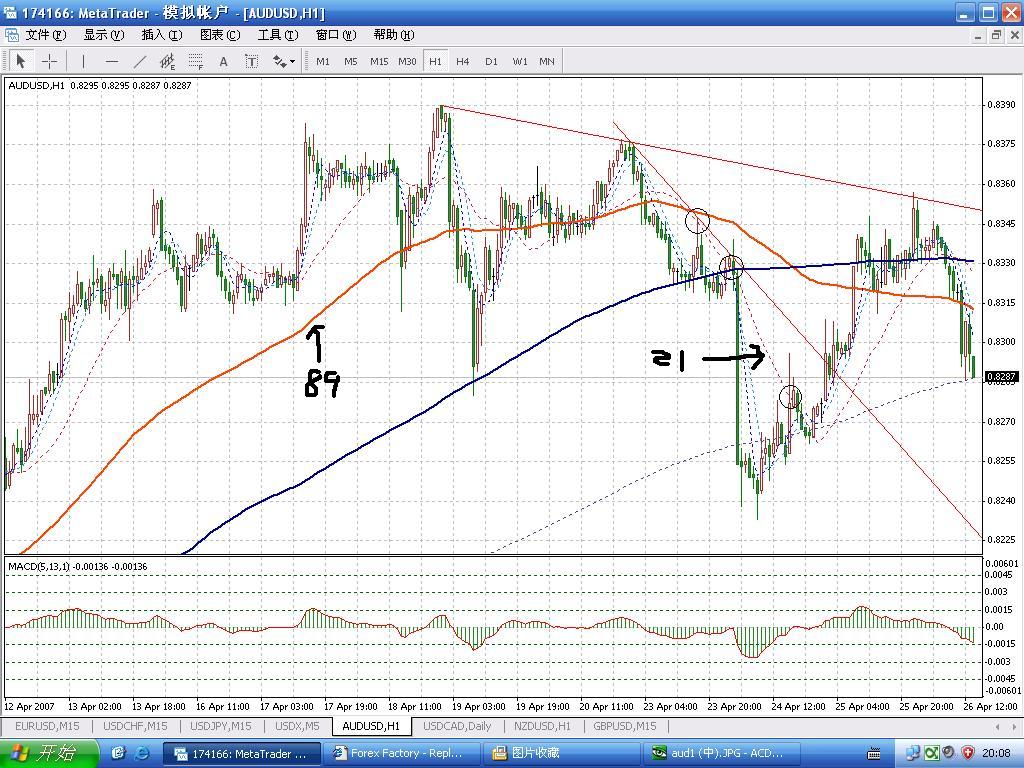Image resolution: width=1024 pixels, height=768 pixels.
Task: Switch chart to M15 timeframe
Action: (x=379, y=61)
